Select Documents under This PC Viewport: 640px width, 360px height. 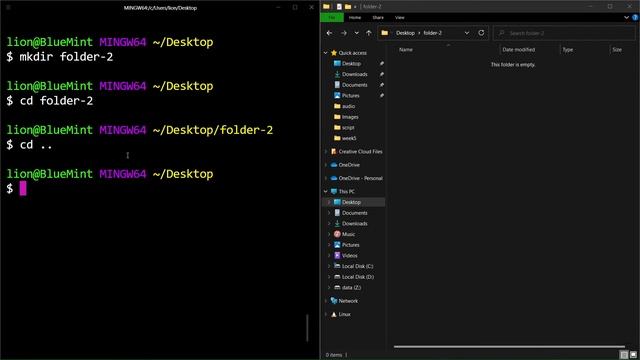click(355, 213)
